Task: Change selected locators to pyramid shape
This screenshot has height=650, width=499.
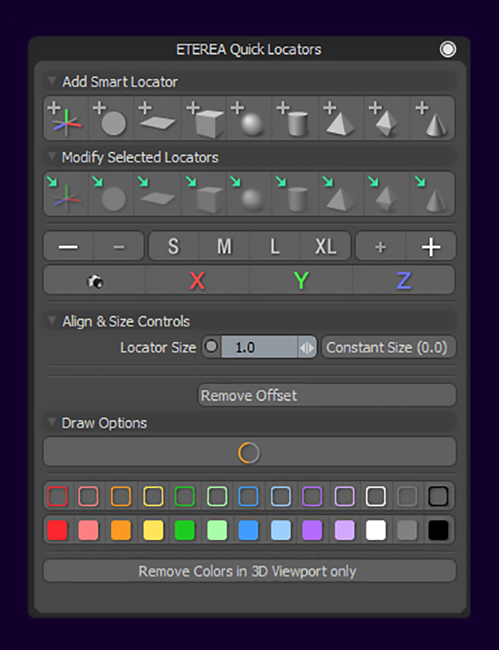Action: click(341, 194)
